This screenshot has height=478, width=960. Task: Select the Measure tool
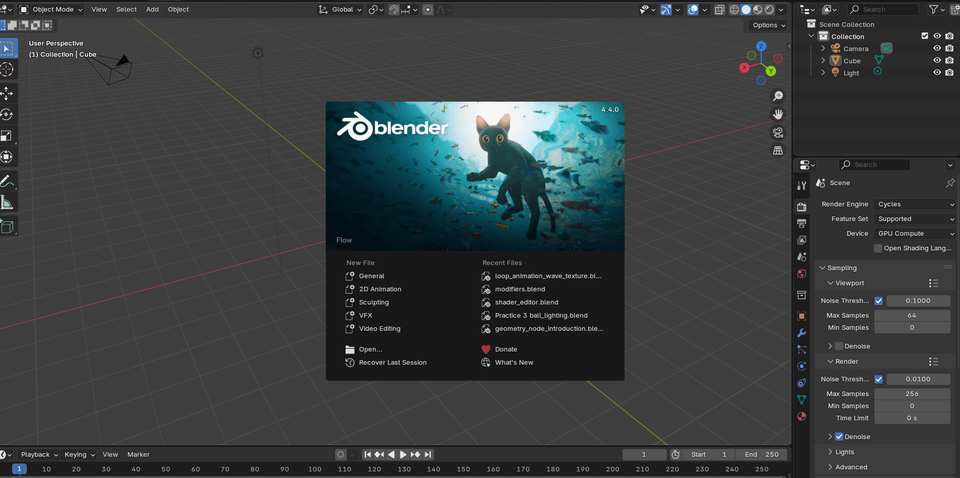7,202
